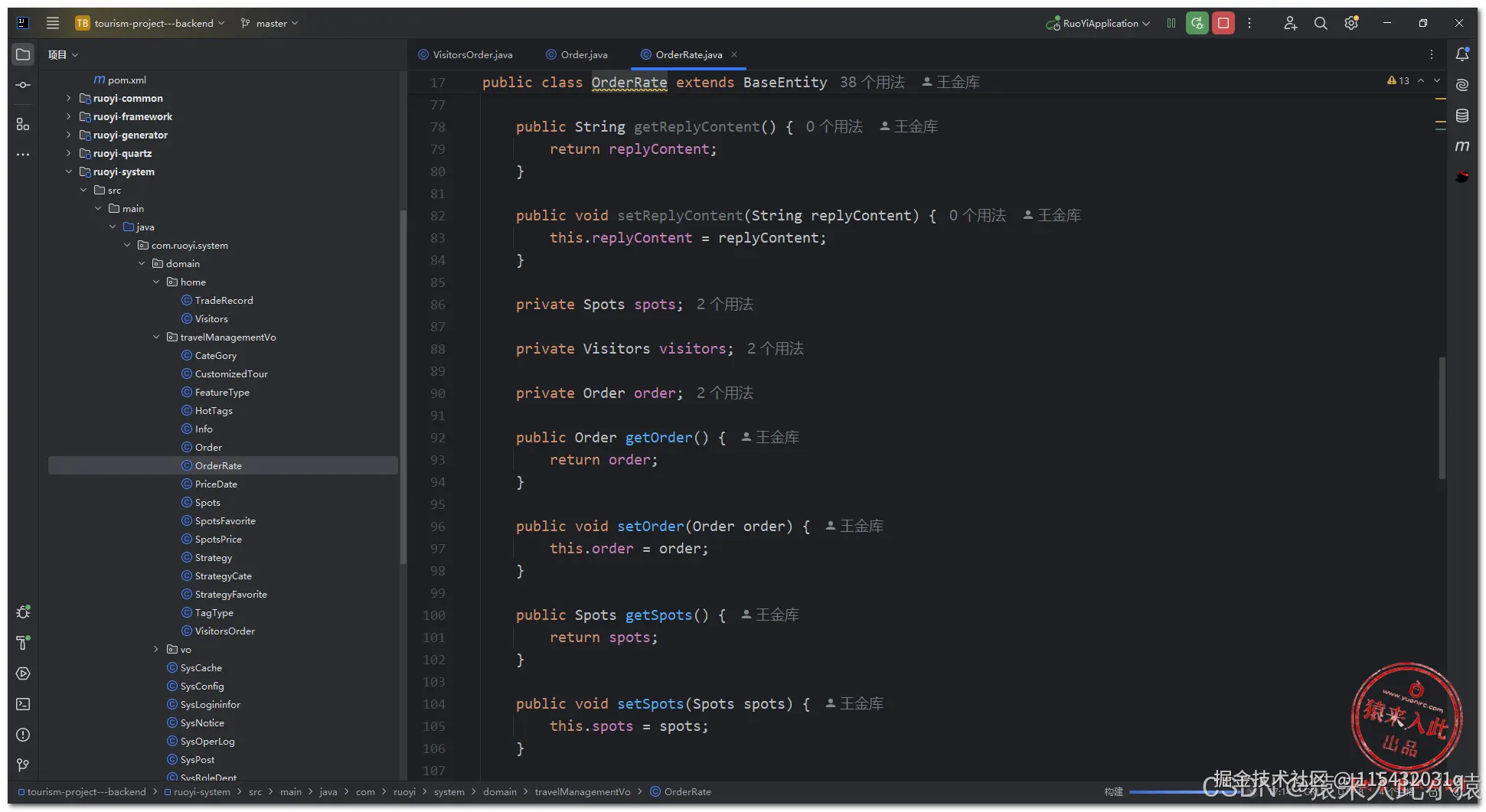
Task: Open the SpotsFavorite class
Action: pos(218,520)
